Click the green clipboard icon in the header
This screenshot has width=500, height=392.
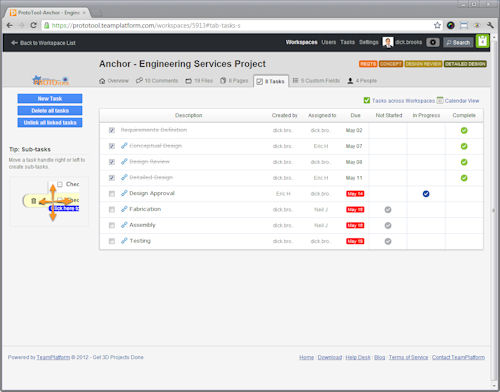482,41
